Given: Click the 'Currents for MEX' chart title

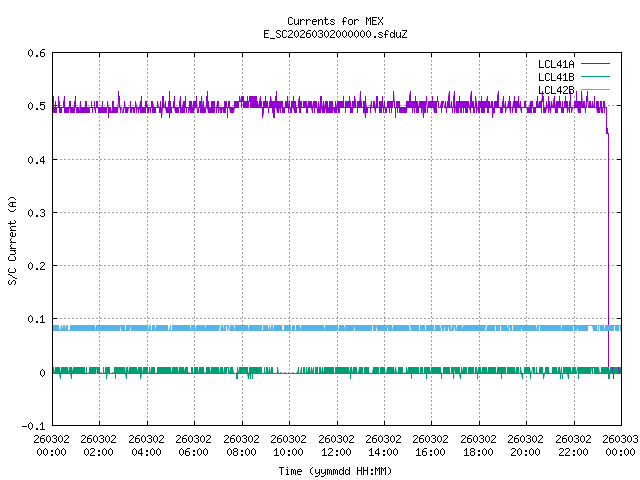Looking at the screenshot, I should [x=335, y=21].
